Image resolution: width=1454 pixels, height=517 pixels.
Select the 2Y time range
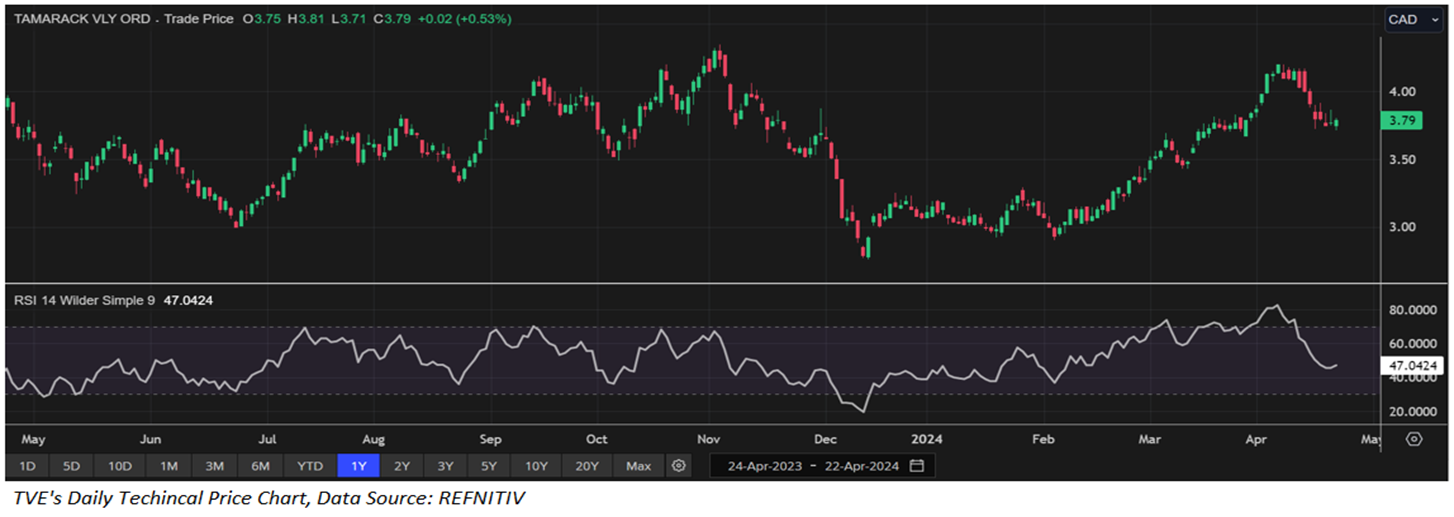tap(402, 466)
